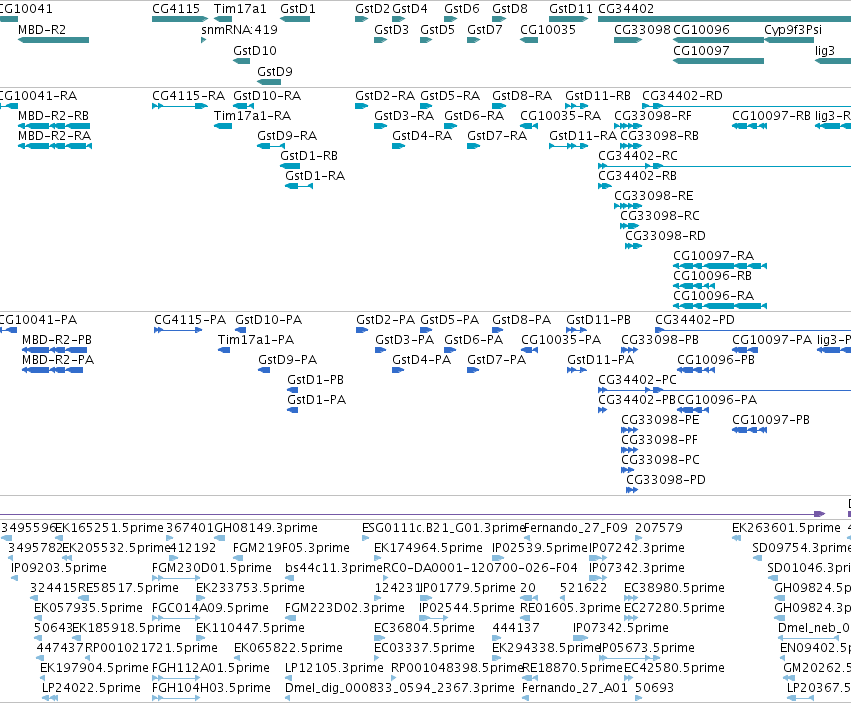Click the GstD1-PB protein label
The width and height of the screenshot is (851, 703).
click(315, 380)
